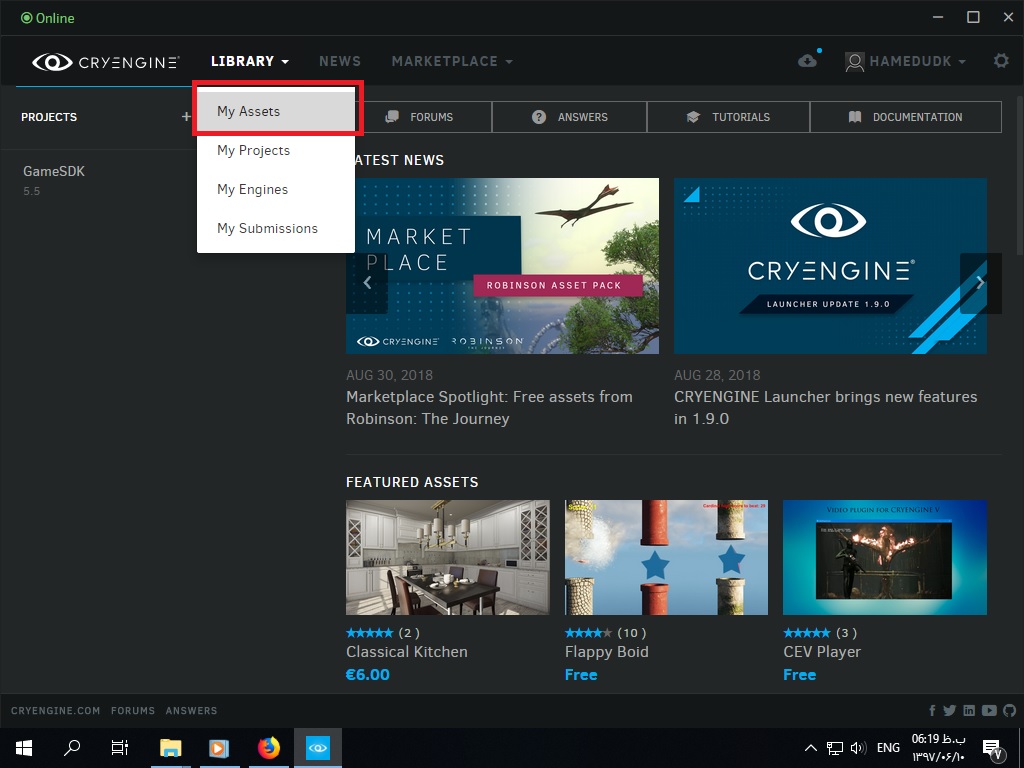The image size is (1024, 768).
Task: Show hidden tray icons chevron
Action: 810,748
